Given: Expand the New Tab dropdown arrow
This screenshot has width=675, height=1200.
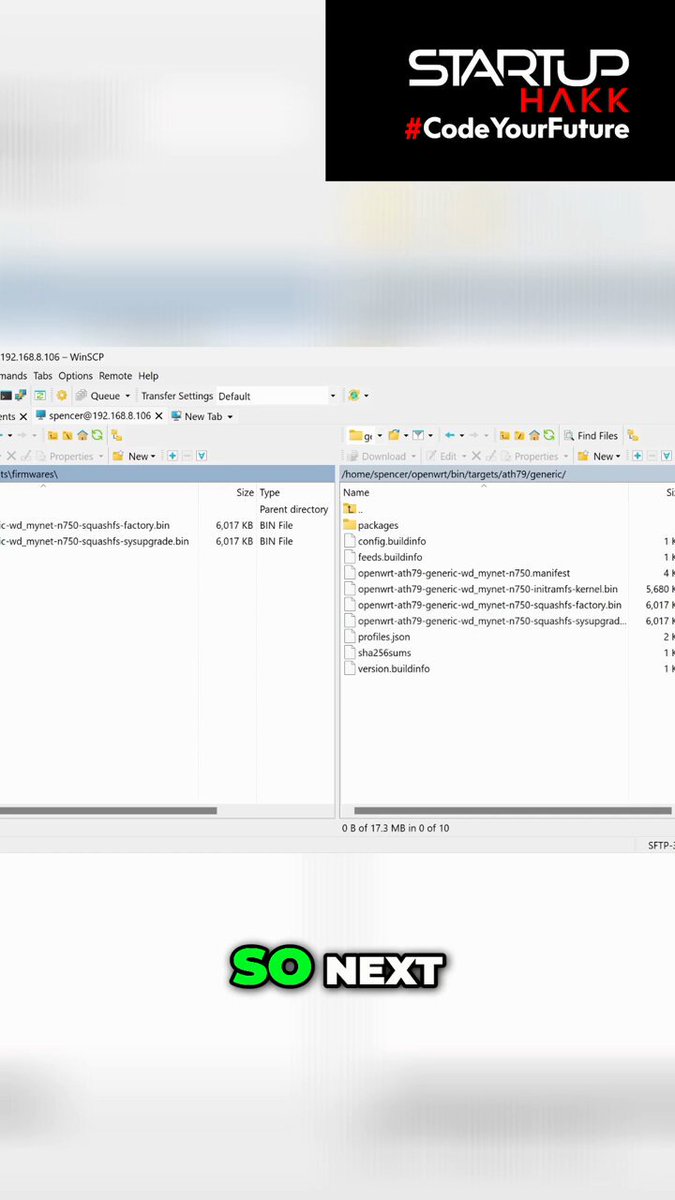Looking at the screenshot, I should (x=230, y=416).
